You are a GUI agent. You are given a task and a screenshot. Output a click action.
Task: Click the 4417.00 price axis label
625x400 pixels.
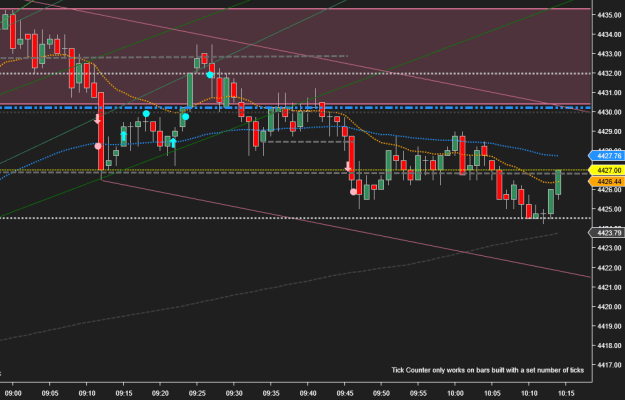(609, 365)
